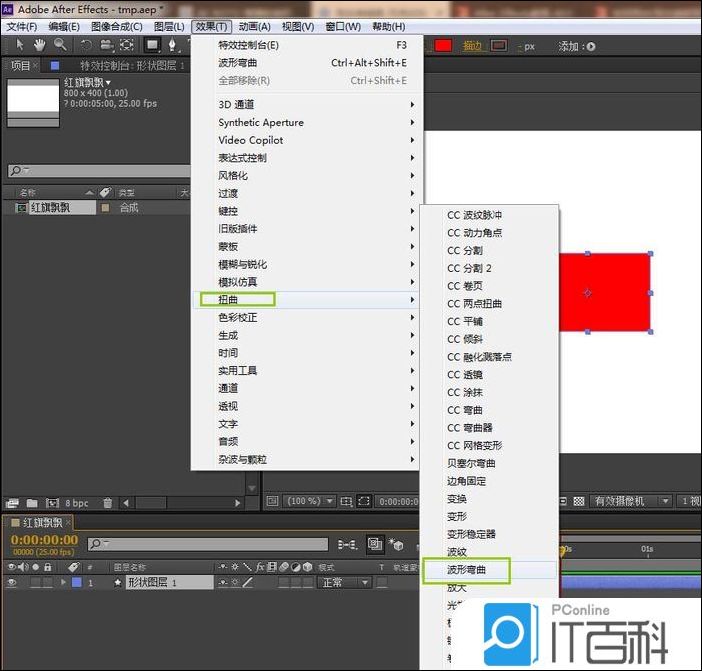Click the trash delete icon in project panel
The height and width of the screenshot is (671, 702).
(x=107, y=503)
